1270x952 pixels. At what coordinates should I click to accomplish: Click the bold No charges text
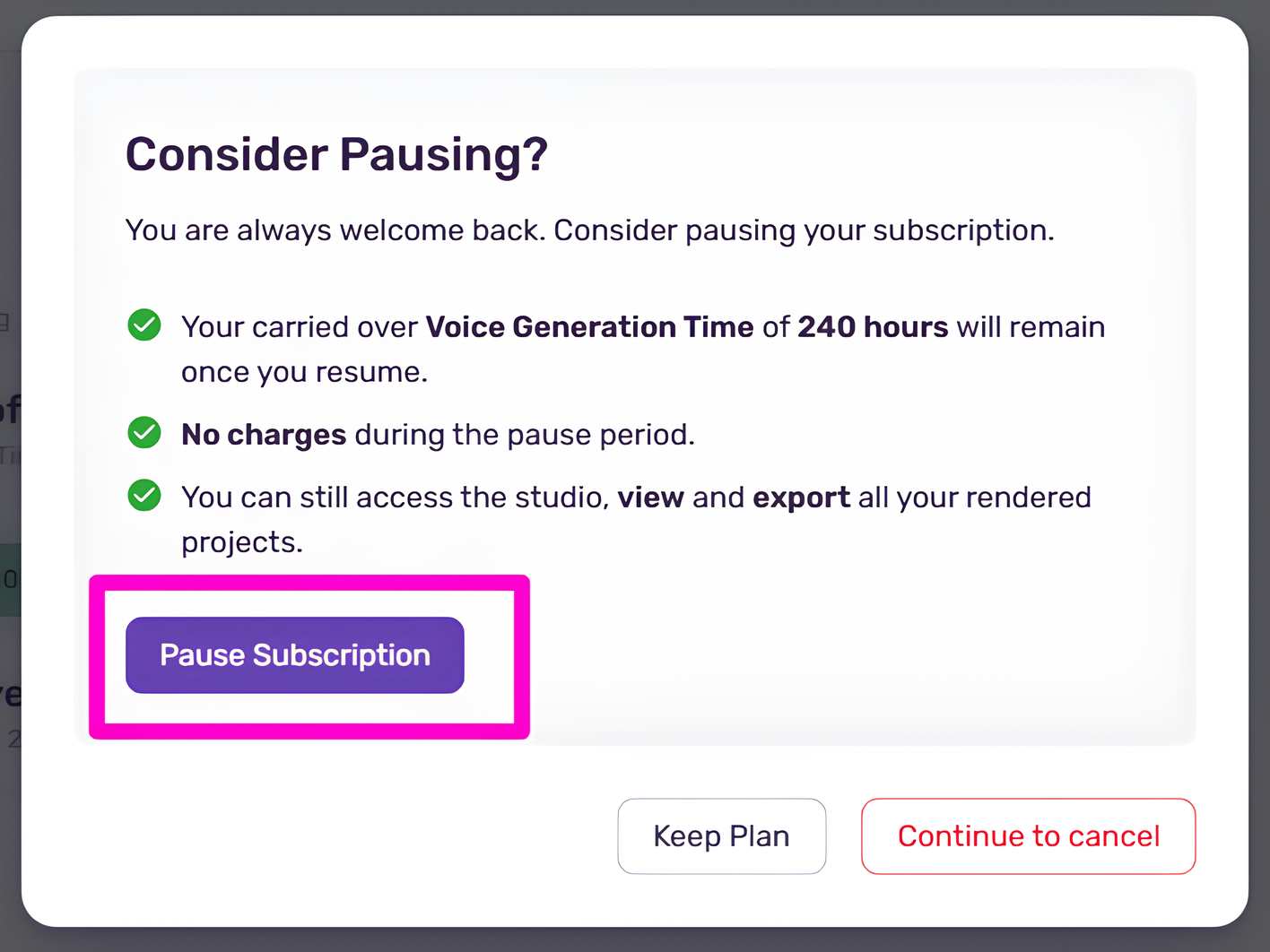point(264,435)
